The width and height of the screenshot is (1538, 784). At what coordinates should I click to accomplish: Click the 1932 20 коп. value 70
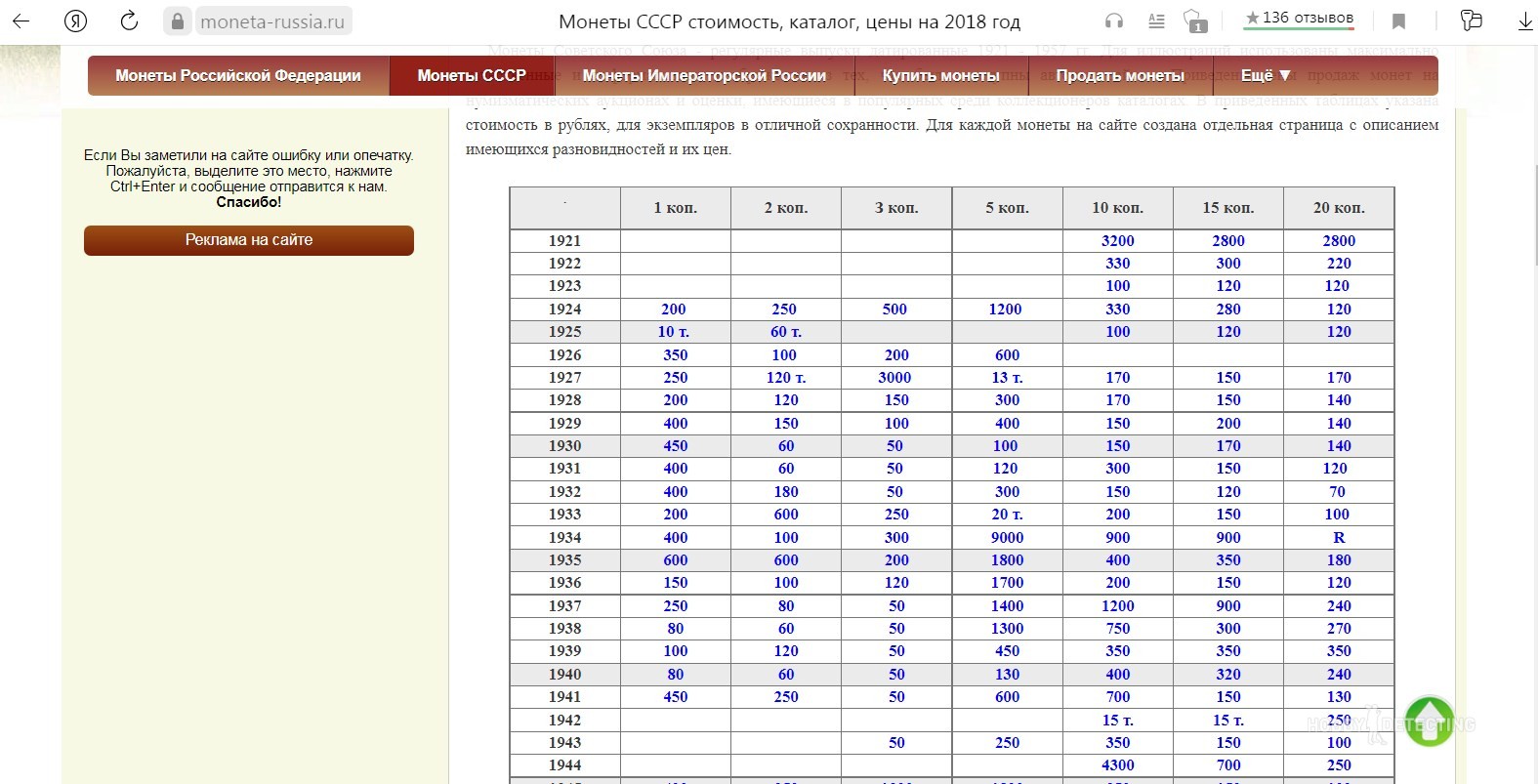[1337, 491]
